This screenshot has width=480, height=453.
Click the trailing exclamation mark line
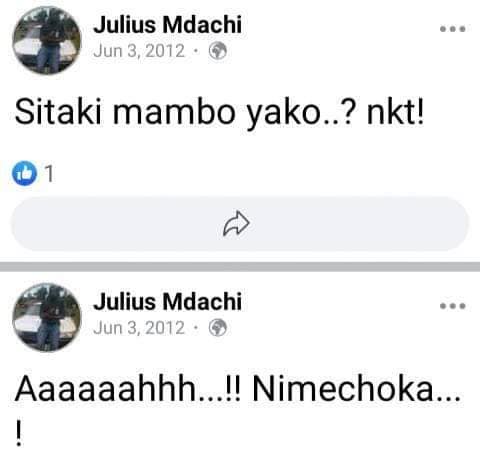point(19,433)
